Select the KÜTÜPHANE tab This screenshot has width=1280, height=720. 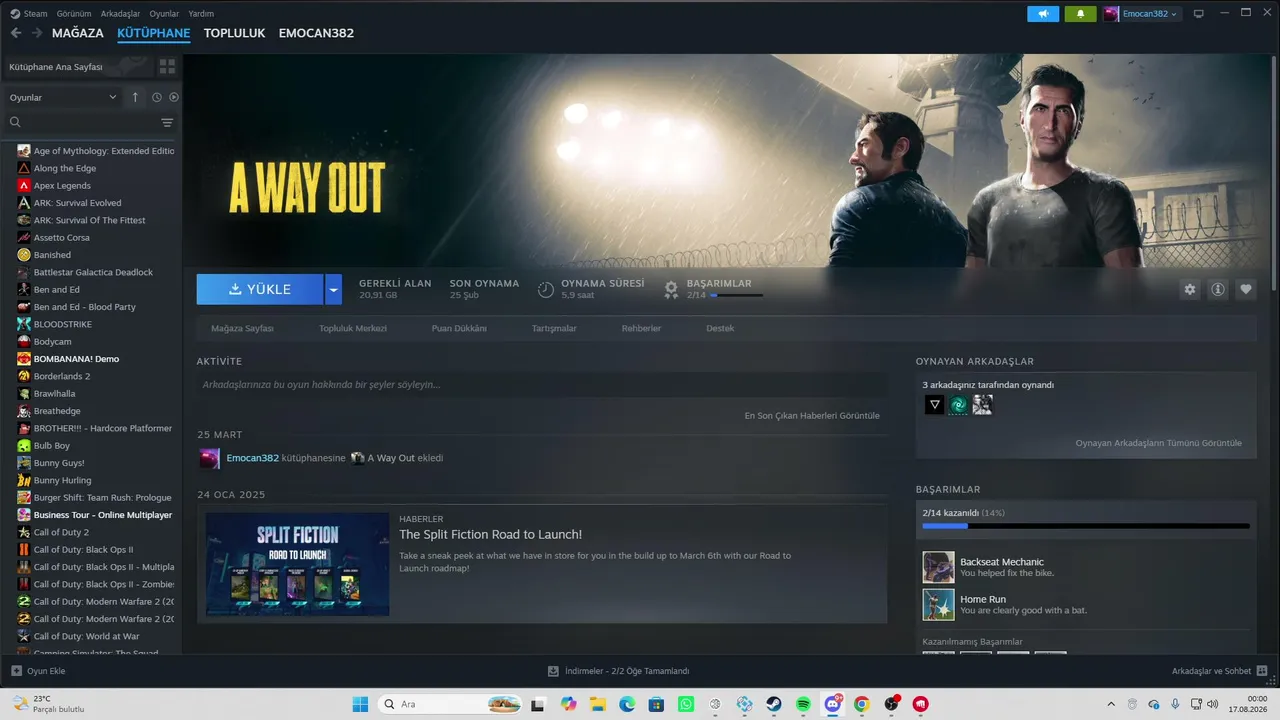pos(153,33)
